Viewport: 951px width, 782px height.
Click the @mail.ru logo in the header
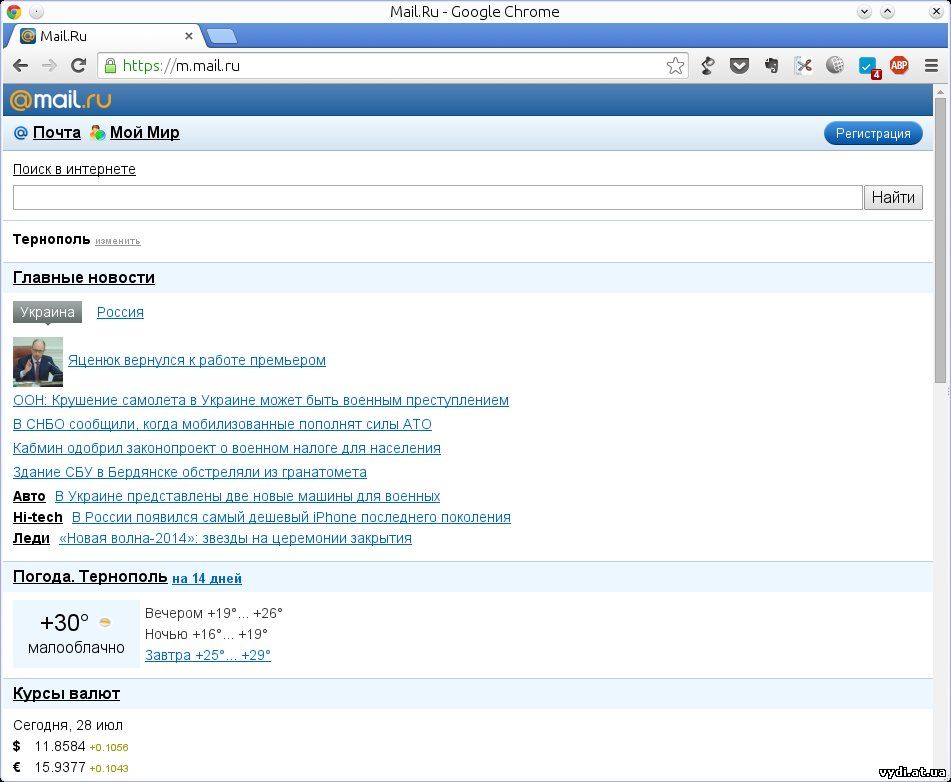pyautogui.click(x=61, y=99)
